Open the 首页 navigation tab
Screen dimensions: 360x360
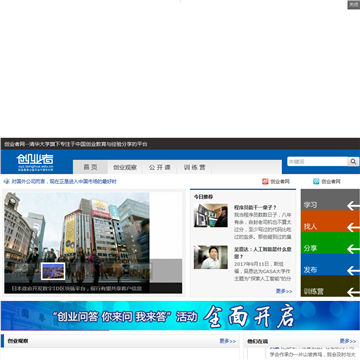(x=90, y=167)
